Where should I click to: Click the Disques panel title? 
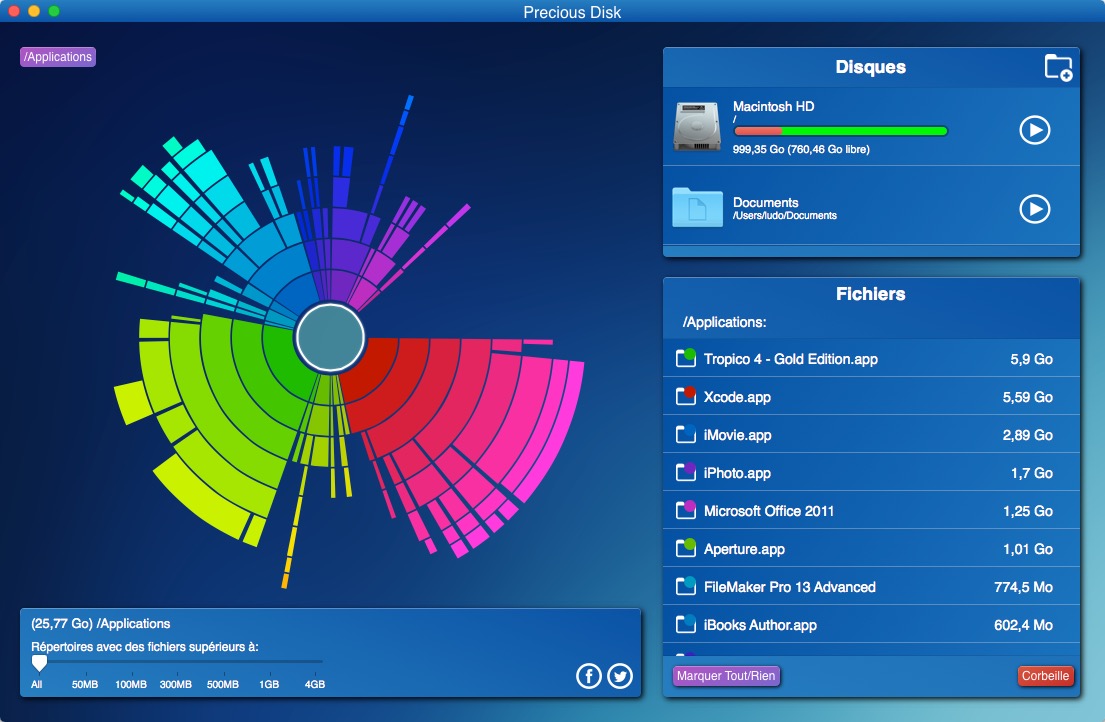(871, 67)
